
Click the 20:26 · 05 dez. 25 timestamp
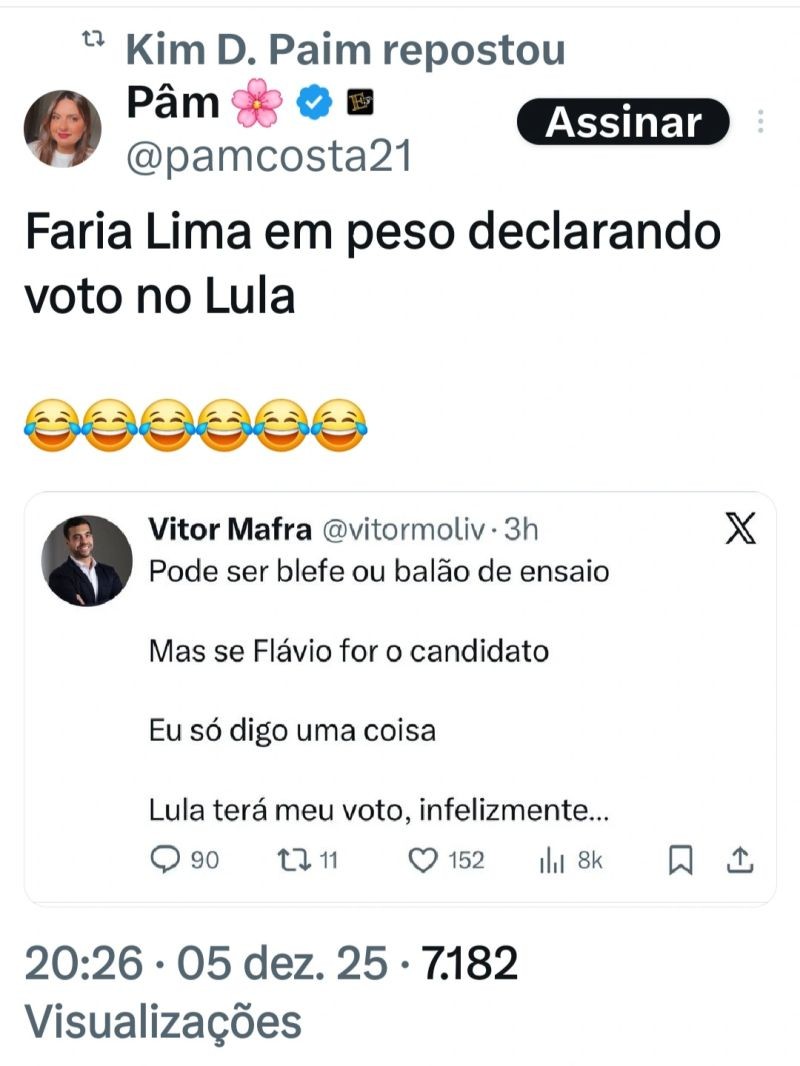point(205,964)
